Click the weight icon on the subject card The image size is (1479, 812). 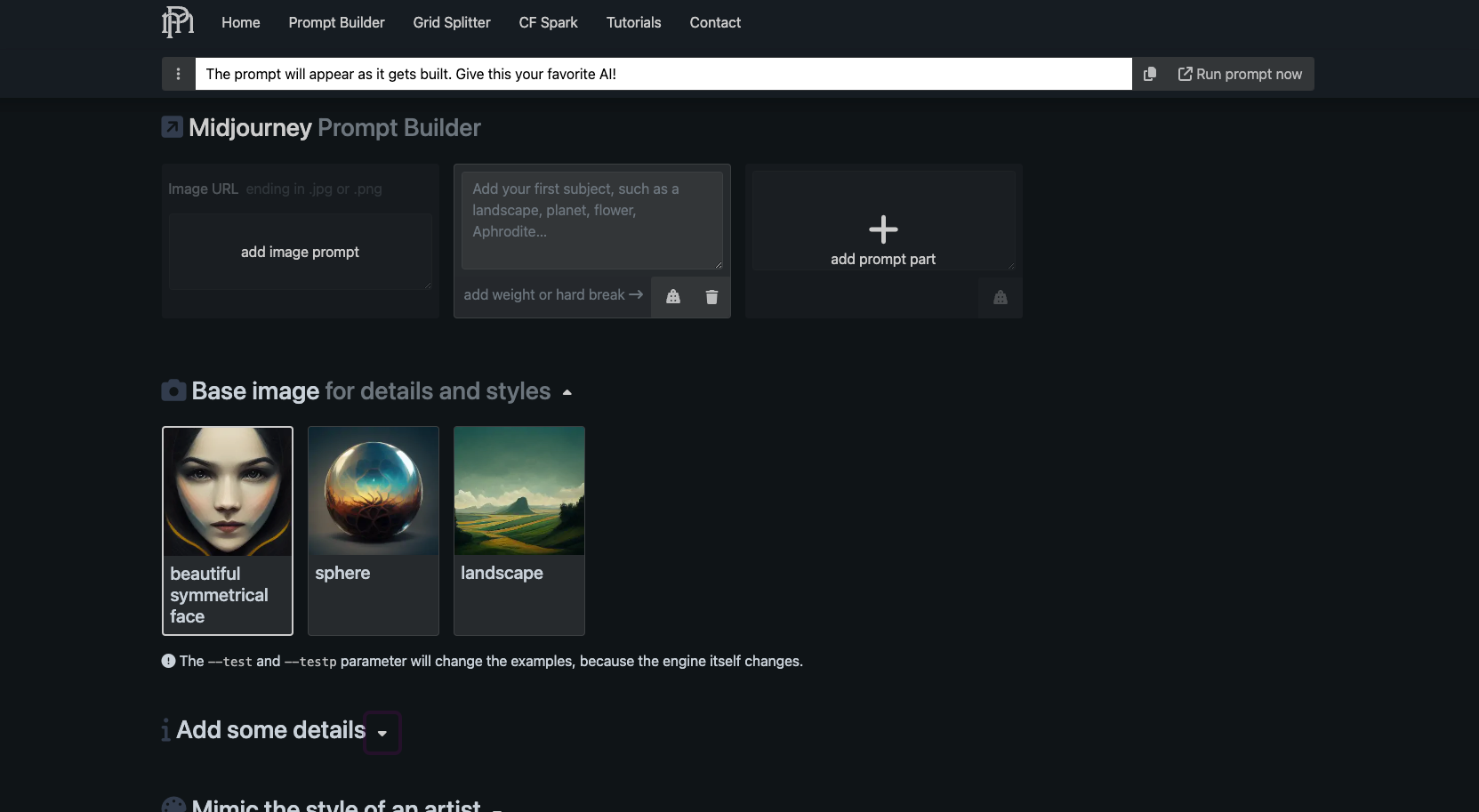(x=673, y=297)
